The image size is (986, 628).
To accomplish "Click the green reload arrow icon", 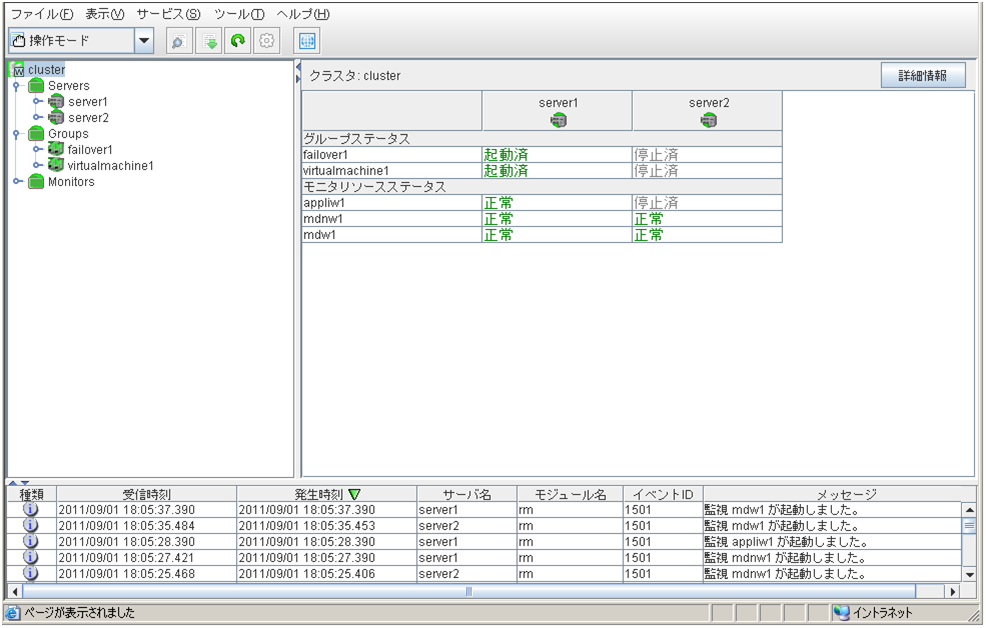I will click(238, 41).
